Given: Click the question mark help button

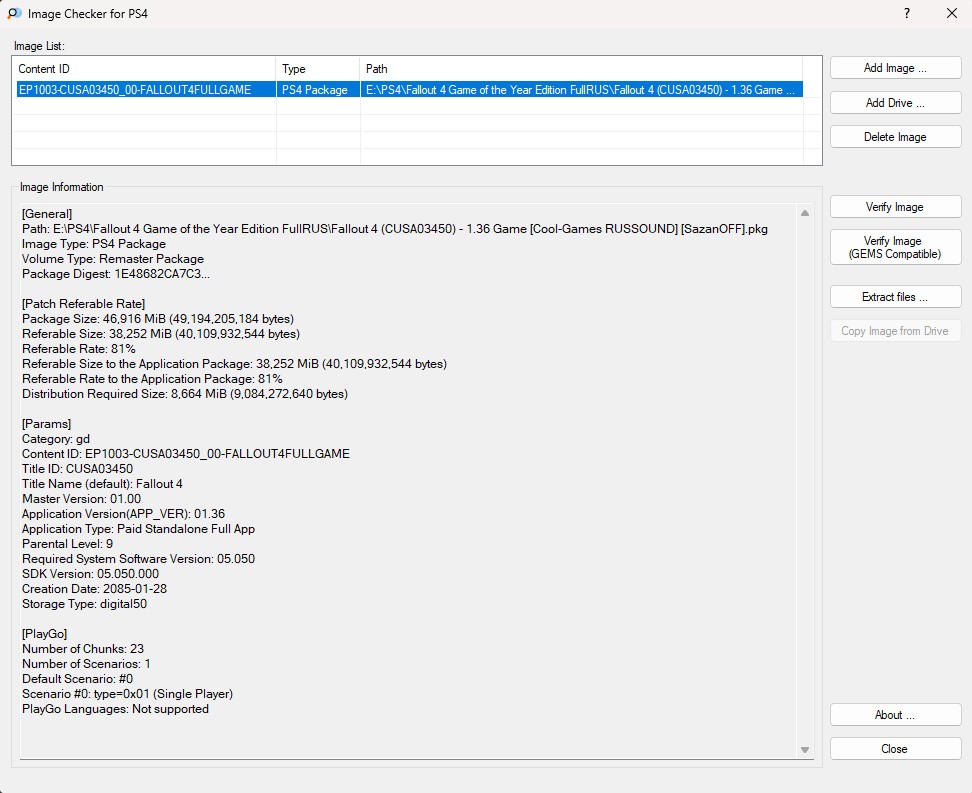Looking at the screenshot, I should coord(906,14).
